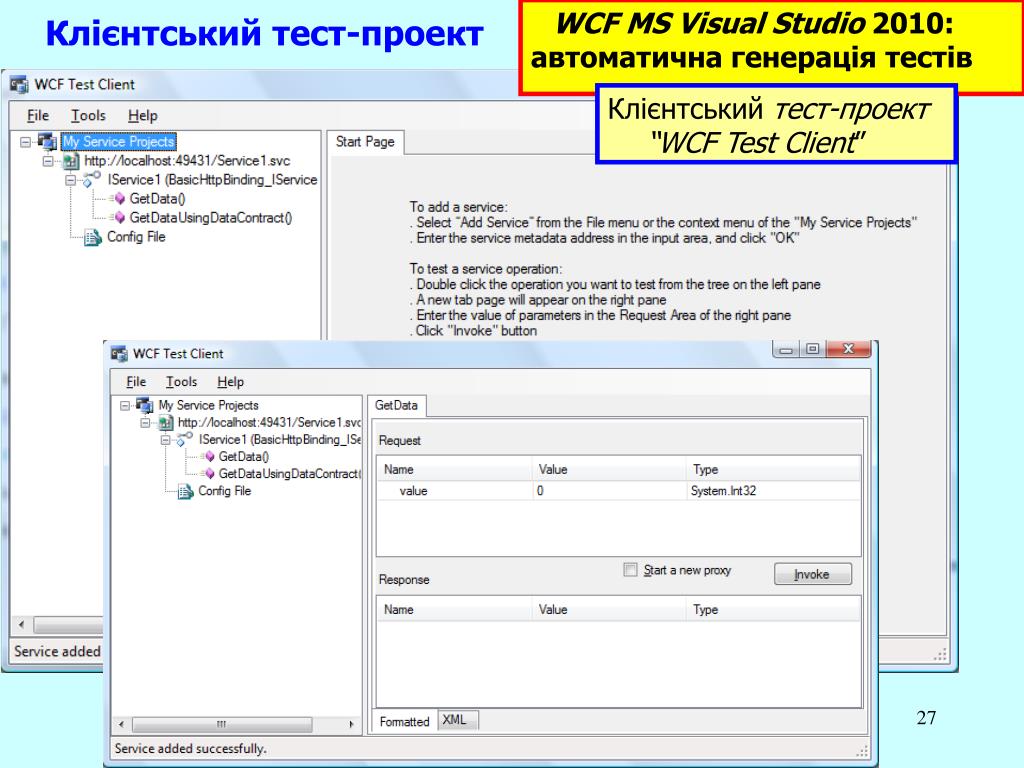Select GetData() label in front window tree
This screenshot has height=768, width=1024.
point(244,456)
